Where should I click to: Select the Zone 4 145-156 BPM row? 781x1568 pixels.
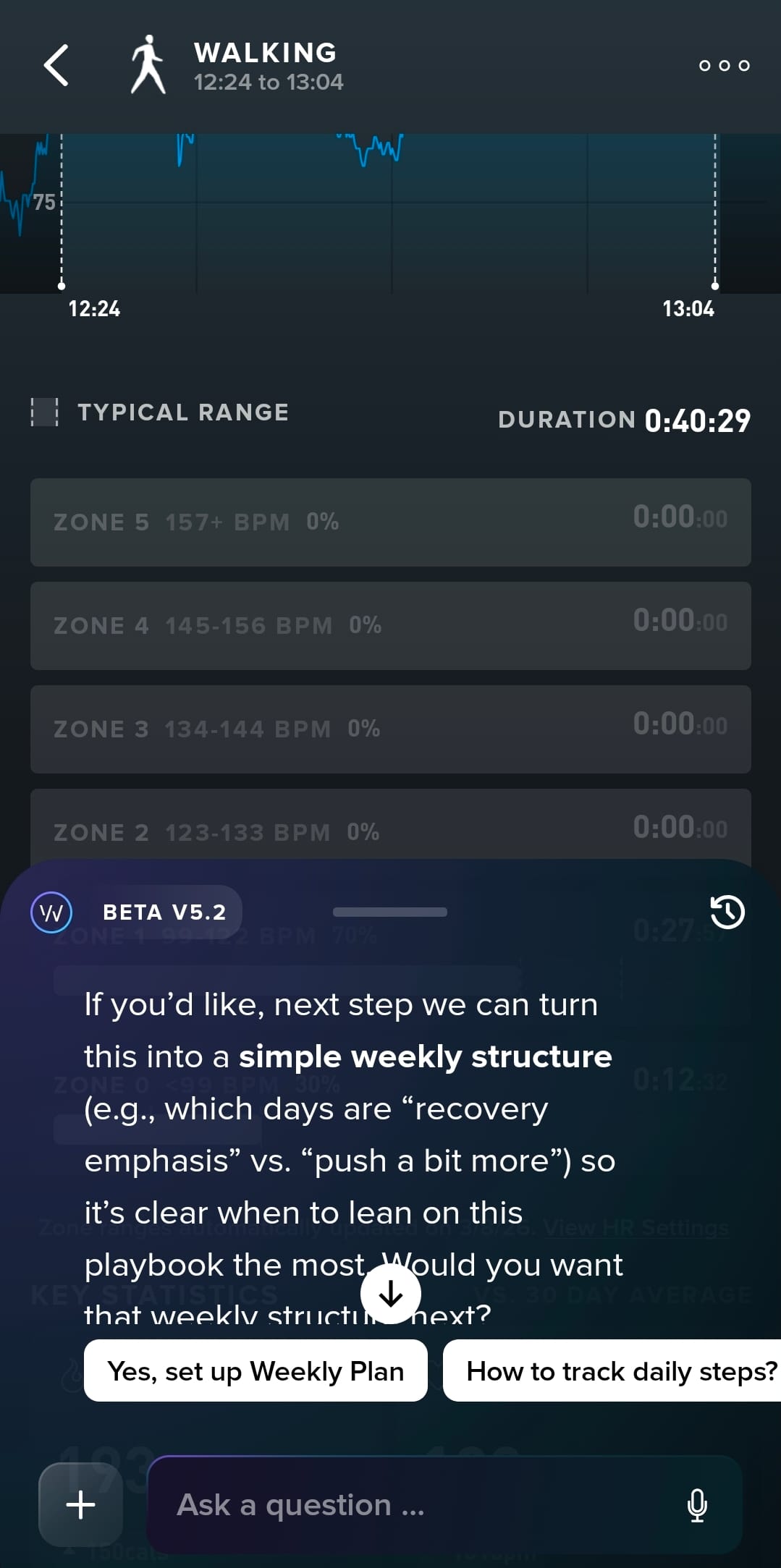coord(390,625)
